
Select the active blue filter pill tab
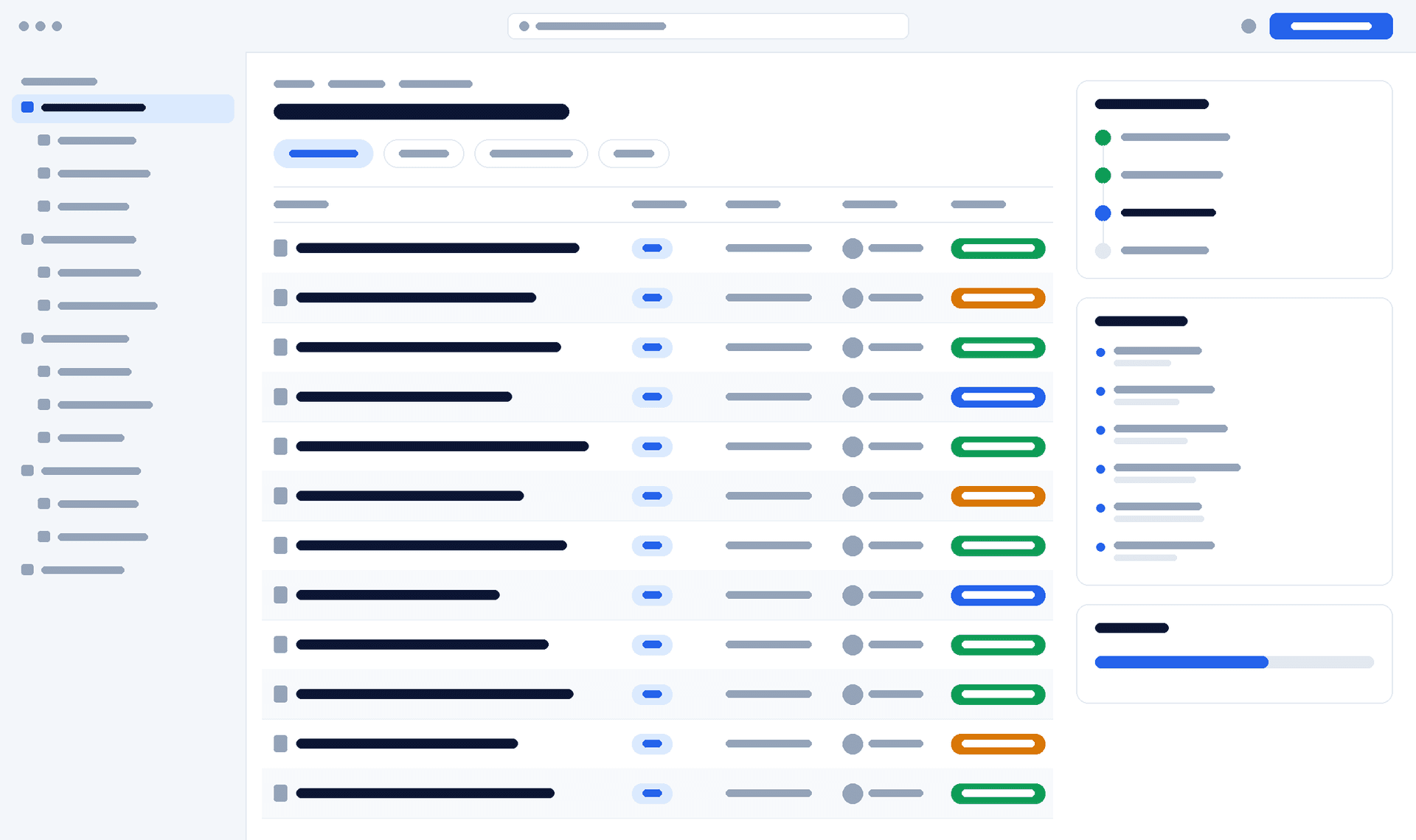[323, 153]
